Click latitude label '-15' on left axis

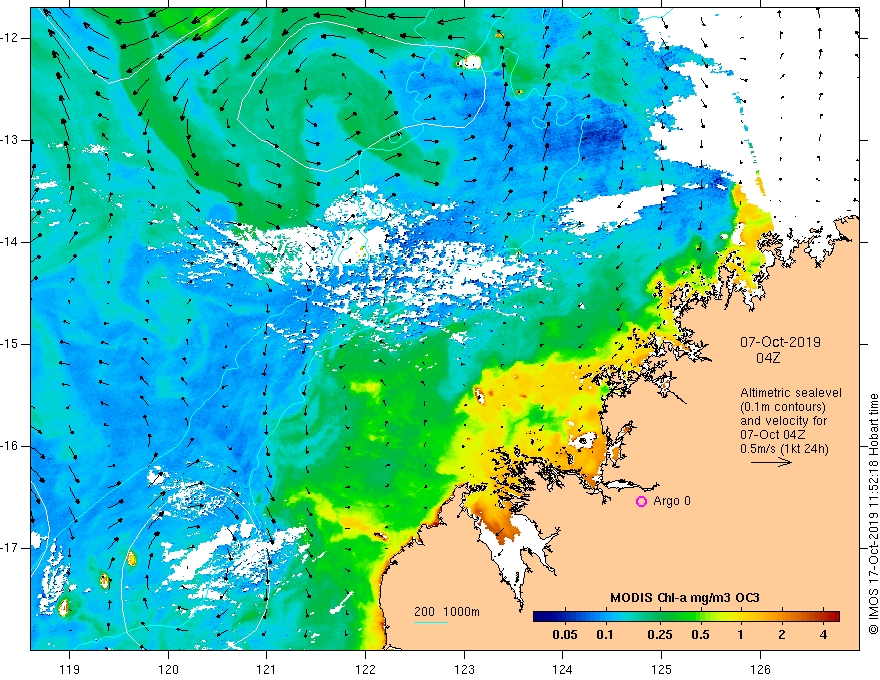point(10,344)
